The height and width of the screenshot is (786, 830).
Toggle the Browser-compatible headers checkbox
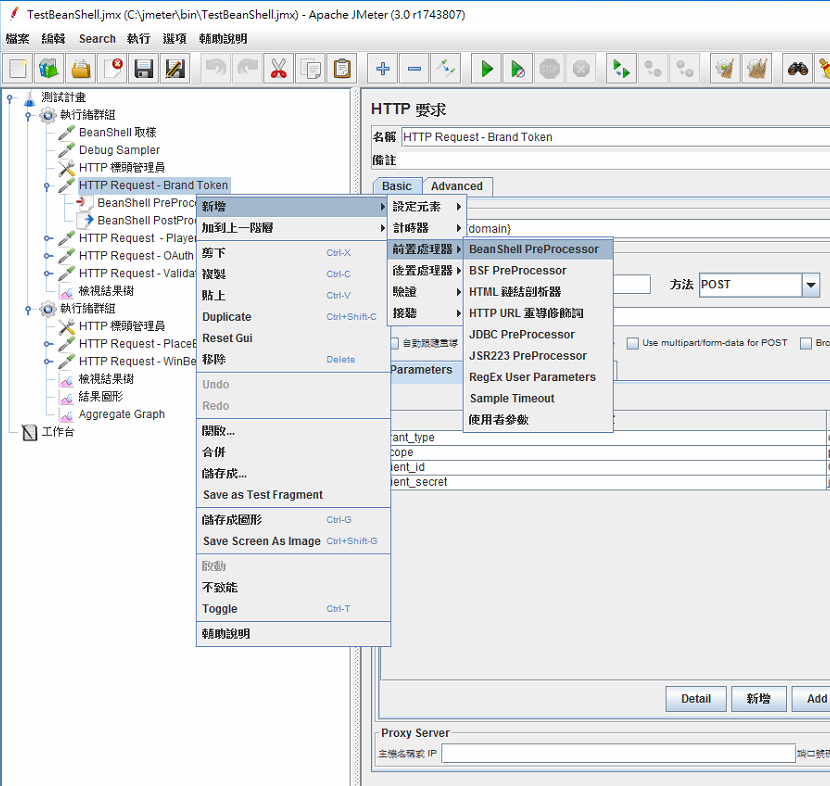[806, 344]
